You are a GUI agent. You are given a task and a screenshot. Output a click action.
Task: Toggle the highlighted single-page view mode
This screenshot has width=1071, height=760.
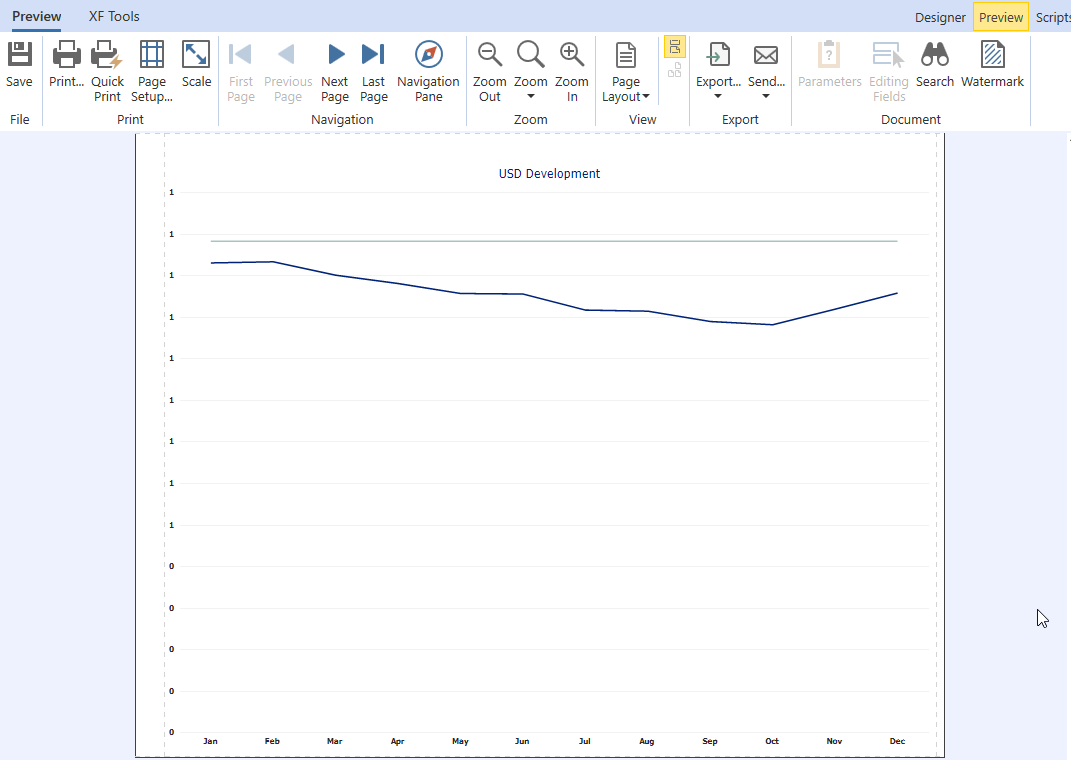[x=675, y=46]
